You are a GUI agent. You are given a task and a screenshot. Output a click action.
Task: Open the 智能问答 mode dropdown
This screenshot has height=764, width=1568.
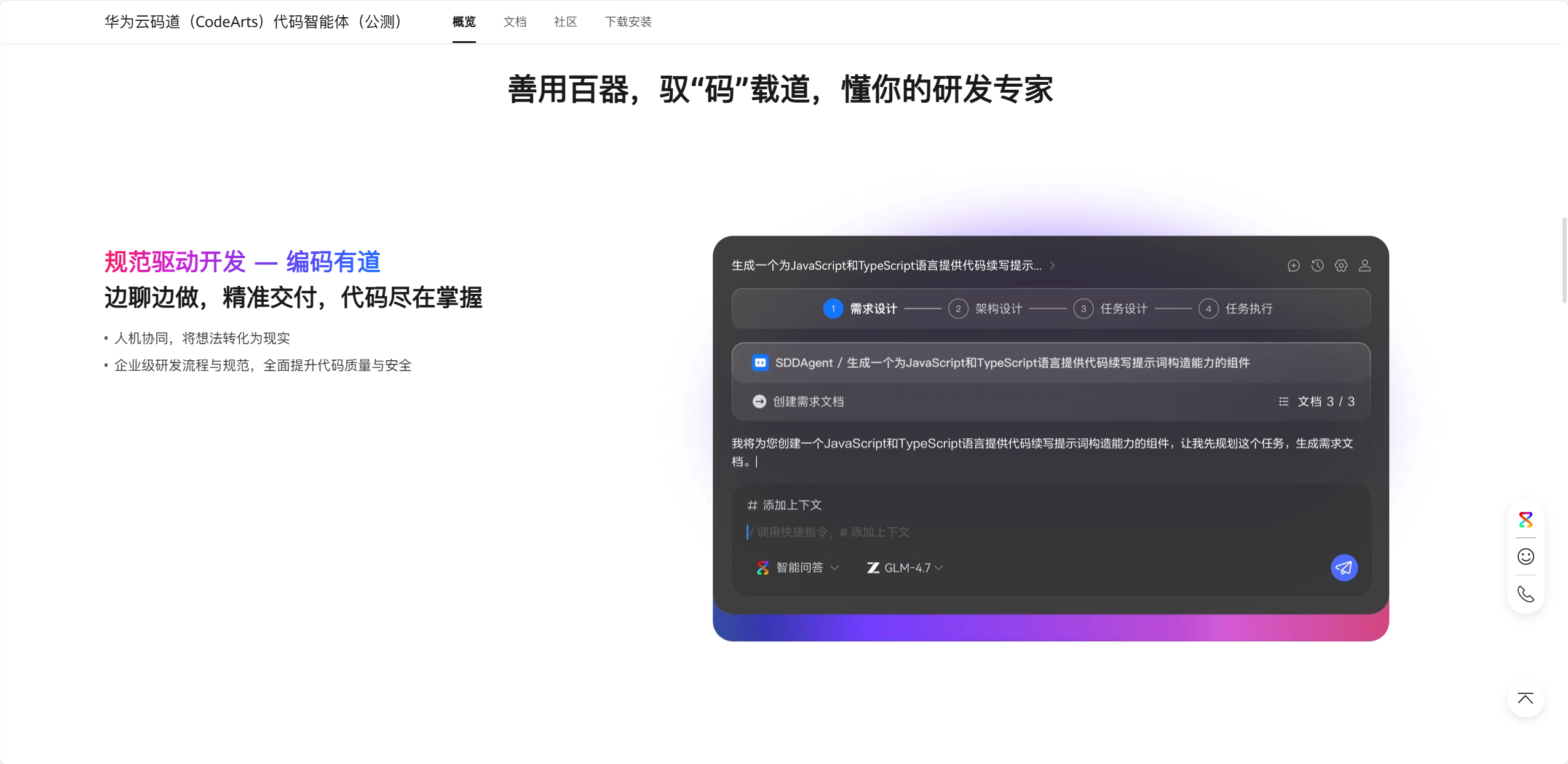(x=797, y=568)
